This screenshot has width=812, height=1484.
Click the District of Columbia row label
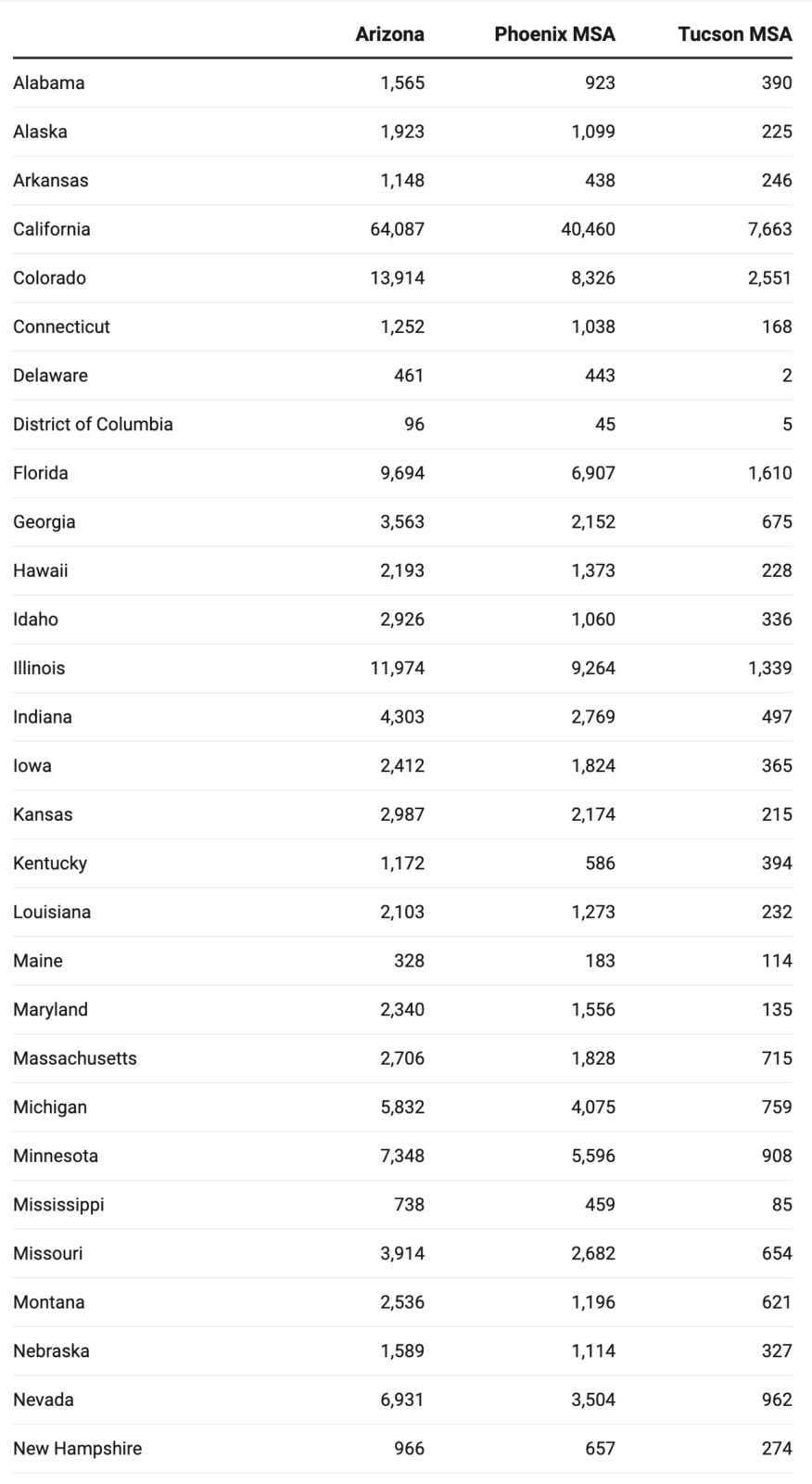pyautogui.click(x=93, y=424)
